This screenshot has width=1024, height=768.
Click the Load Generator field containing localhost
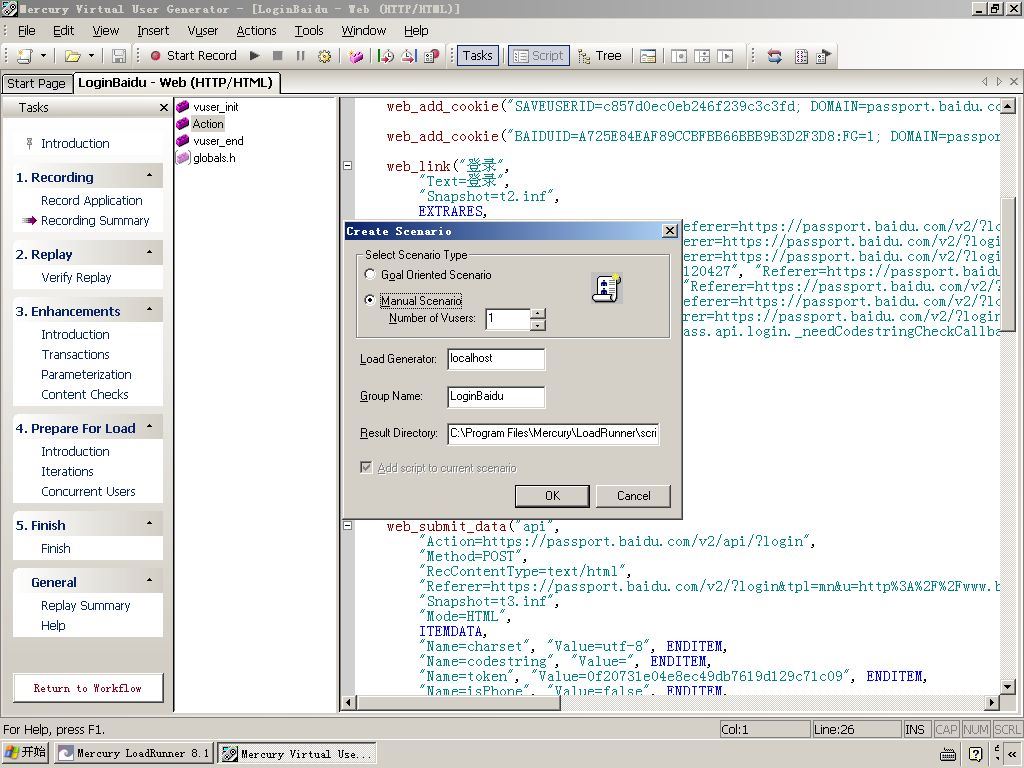tap(496, 359)
